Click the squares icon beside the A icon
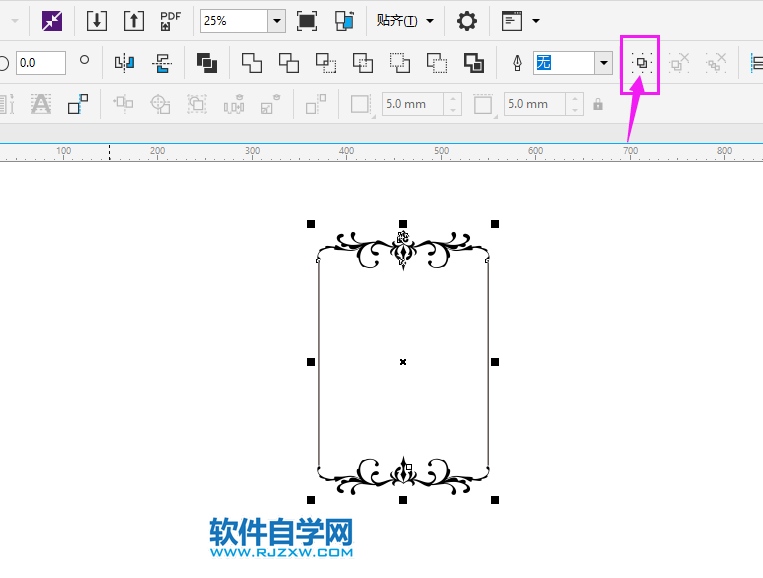 point(78,104)
